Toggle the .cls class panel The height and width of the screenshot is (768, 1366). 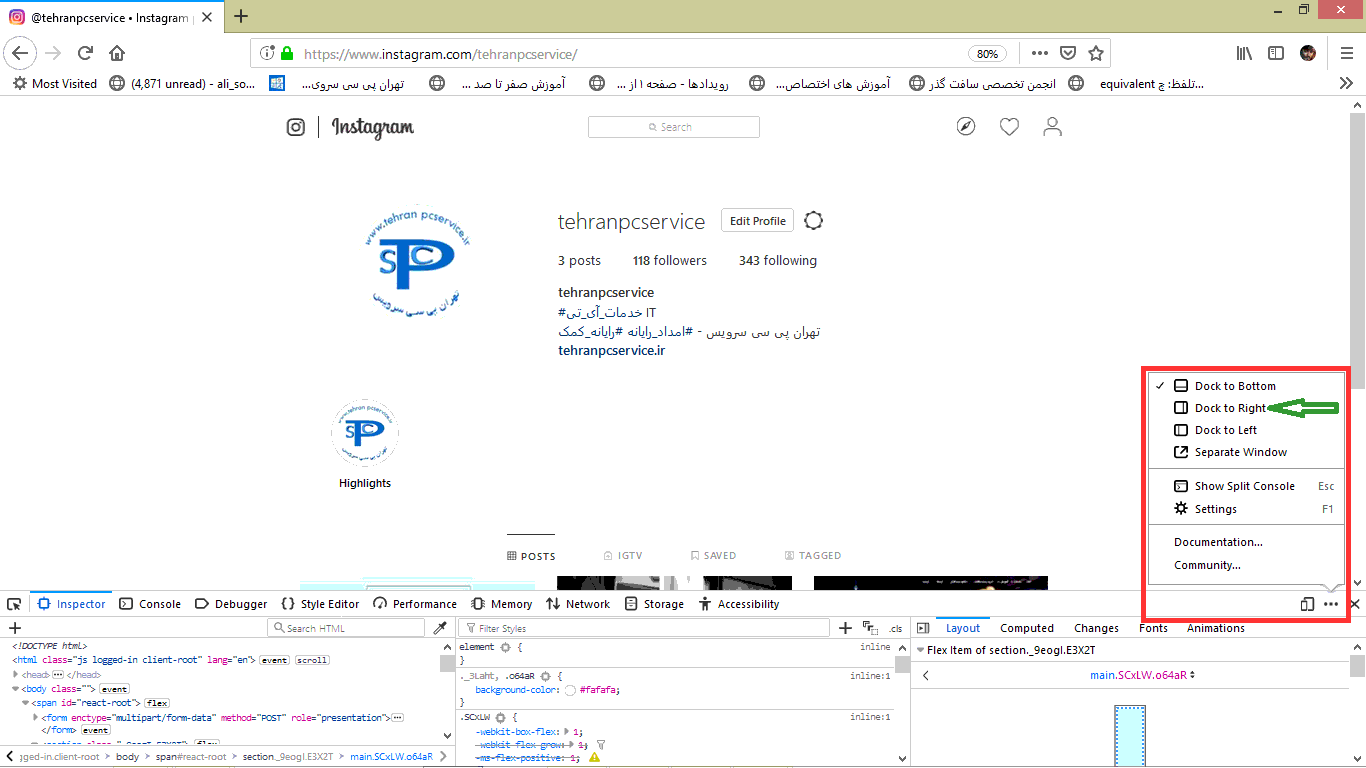896,629
